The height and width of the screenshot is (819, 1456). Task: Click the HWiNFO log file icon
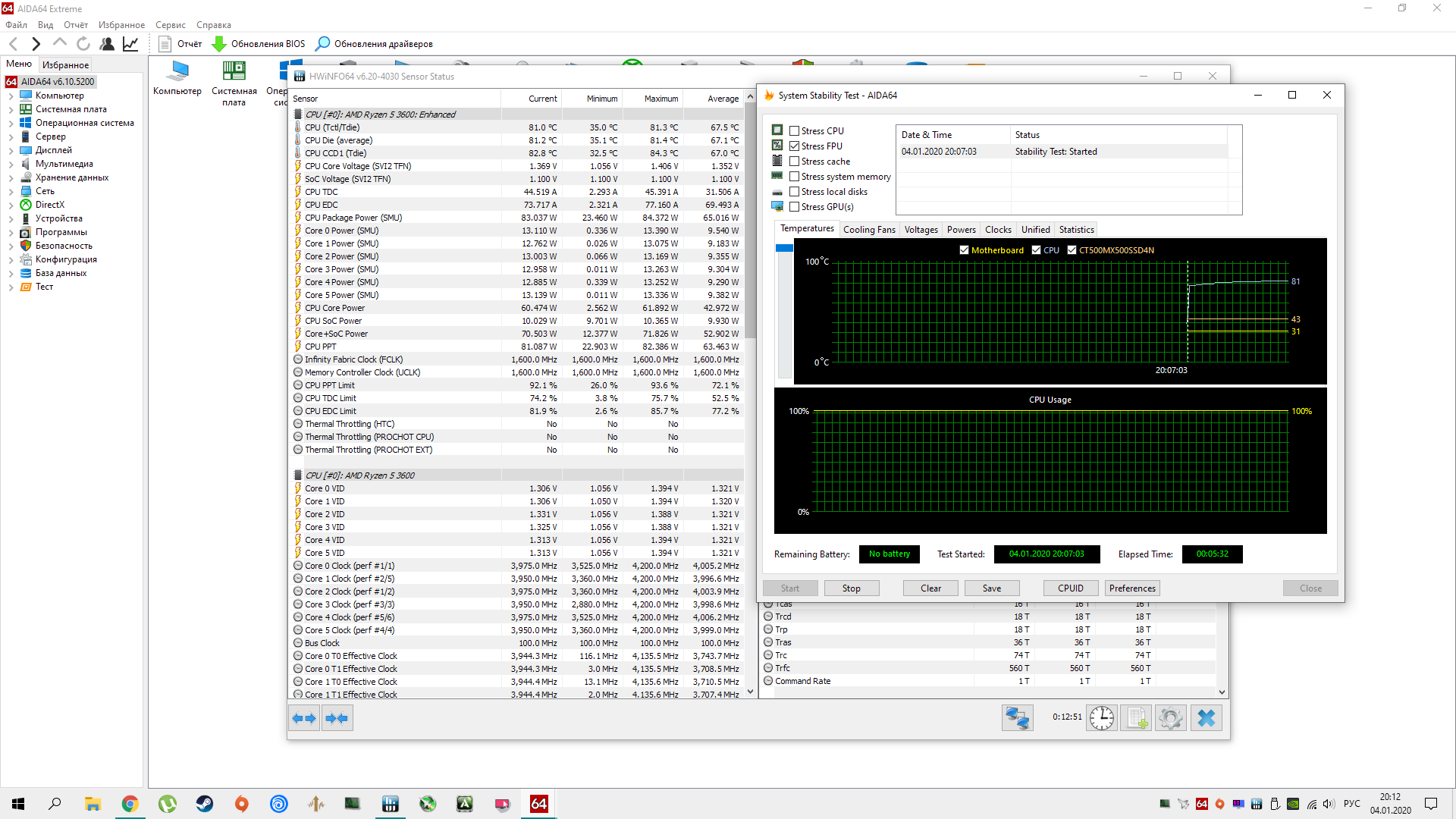[1136, 717]
